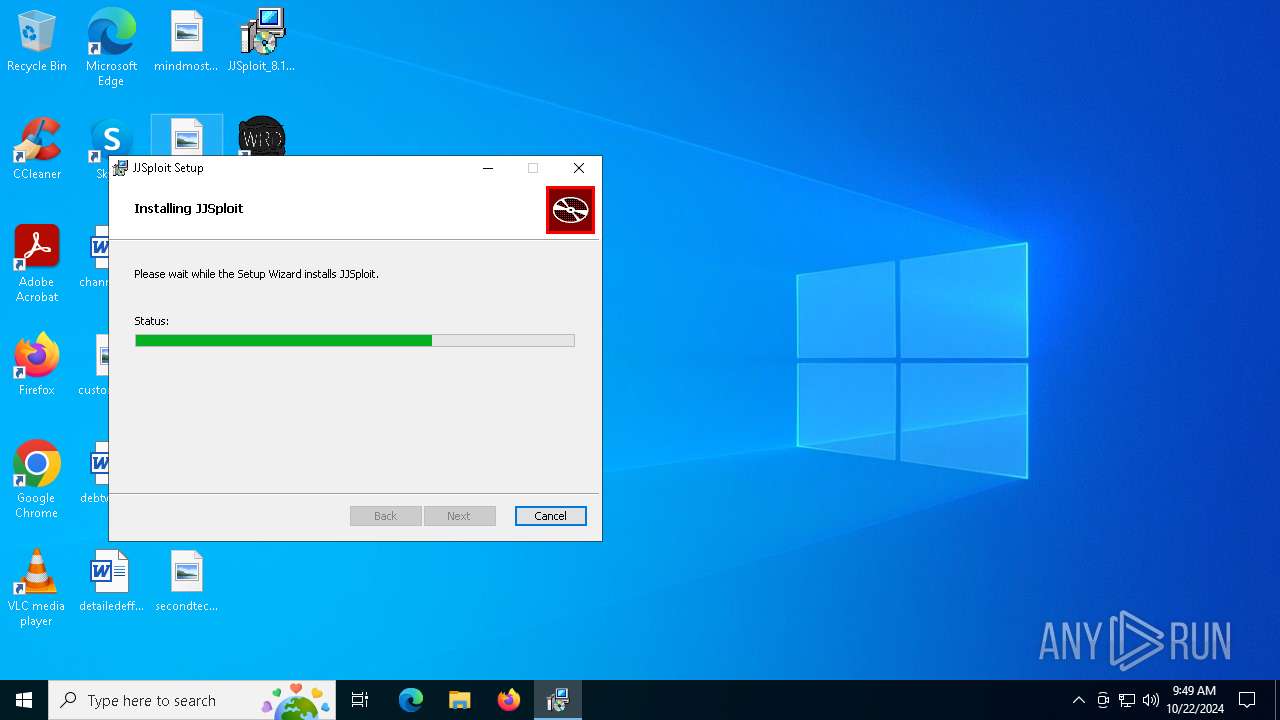1280x720 pixels.
Task: Click the Status label text
Action: (152, 321)
